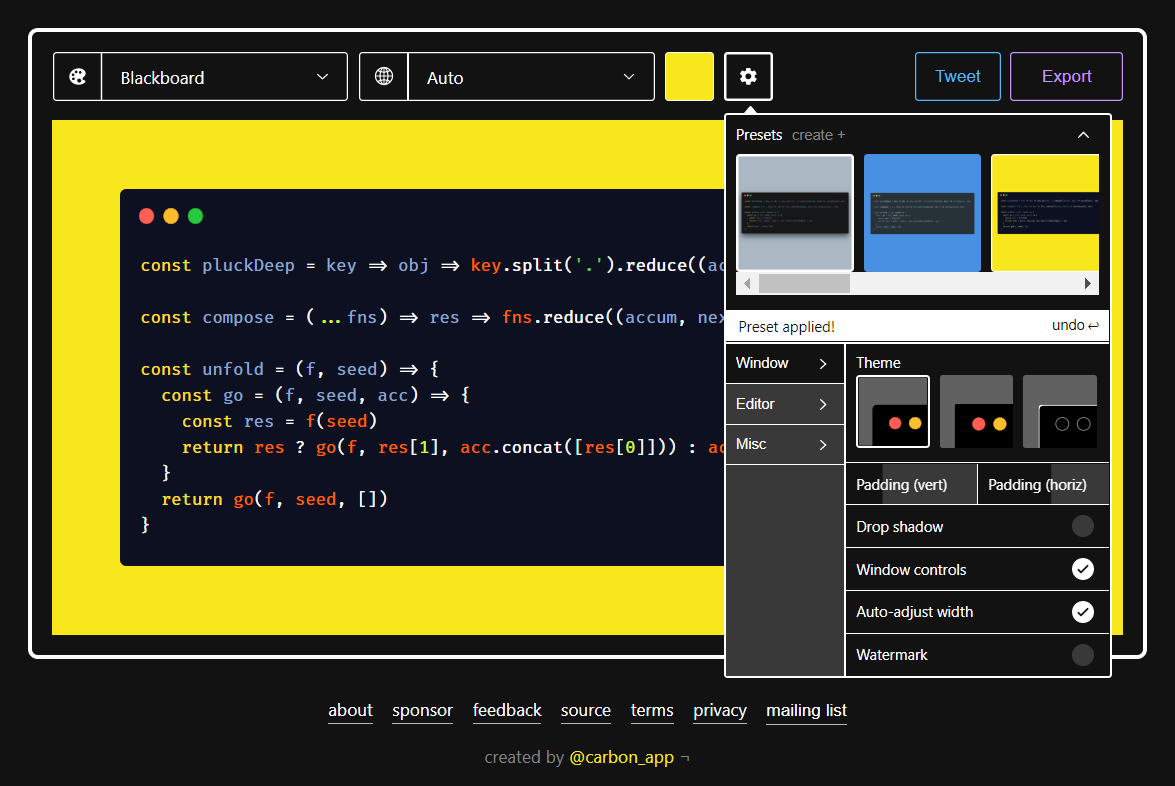Click the 'const pluckDeep' code line
1175x786 pixels.
pyautogui.click(x=432, y=265)
